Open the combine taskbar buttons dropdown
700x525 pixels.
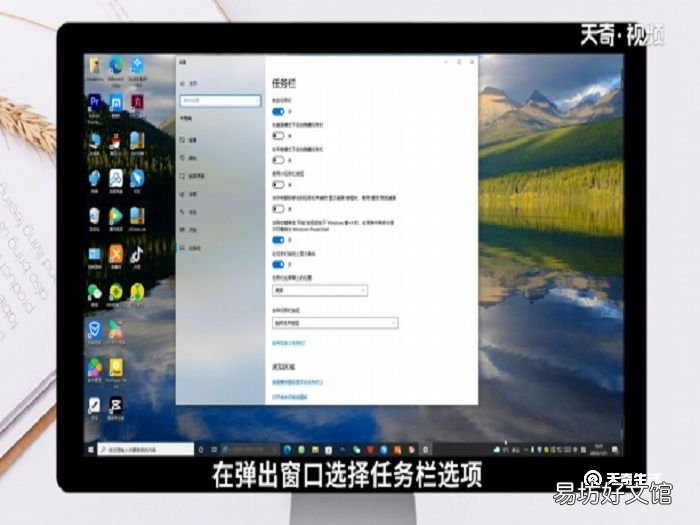(335, 323)
